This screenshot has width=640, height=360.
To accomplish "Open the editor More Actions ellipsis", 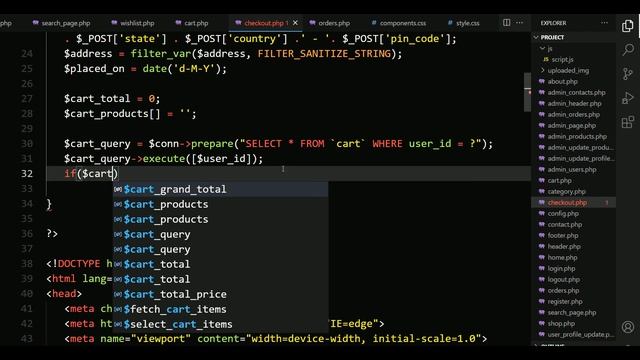I will click(519, 23).
